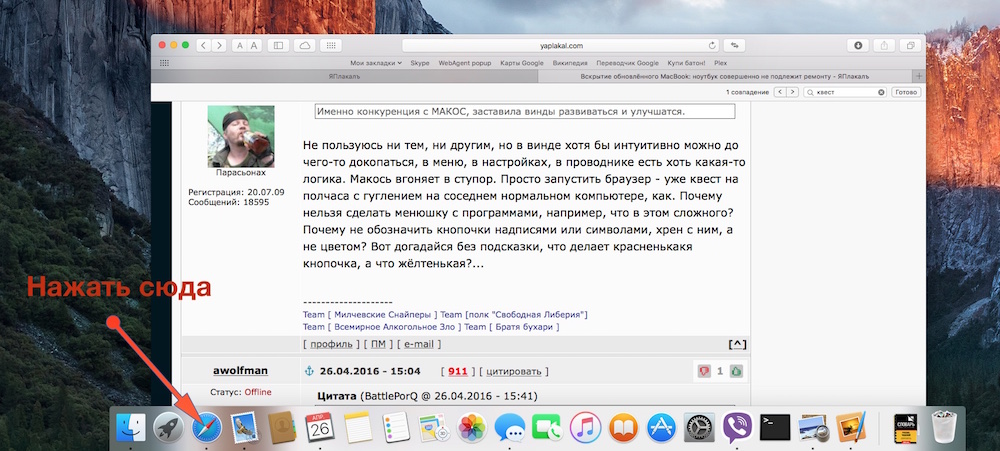Decrease text size with small A button
Screen dimensions: 1000x451
point(239,45)
